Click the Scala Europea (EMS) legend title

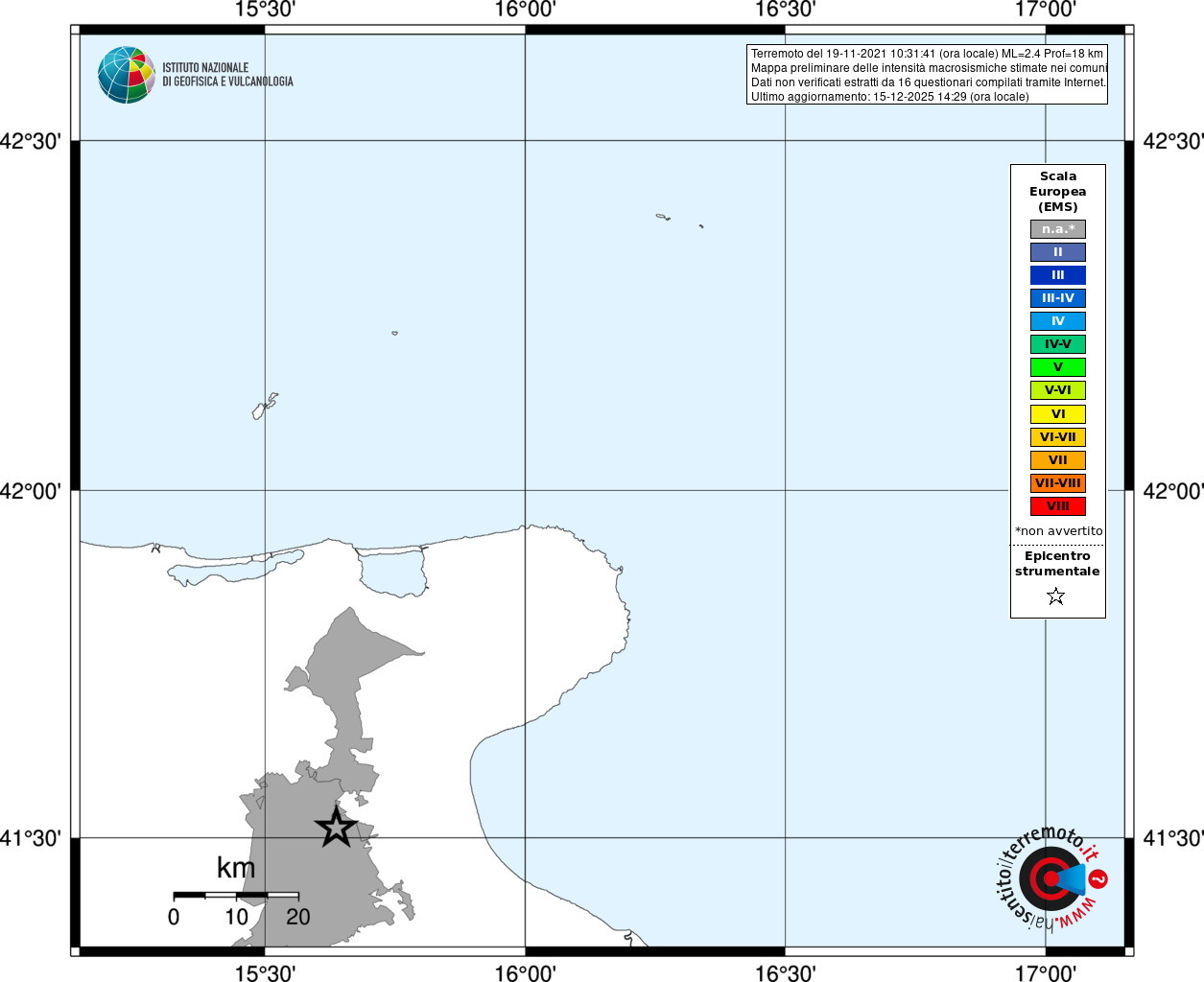click(x=1058, y=192)
